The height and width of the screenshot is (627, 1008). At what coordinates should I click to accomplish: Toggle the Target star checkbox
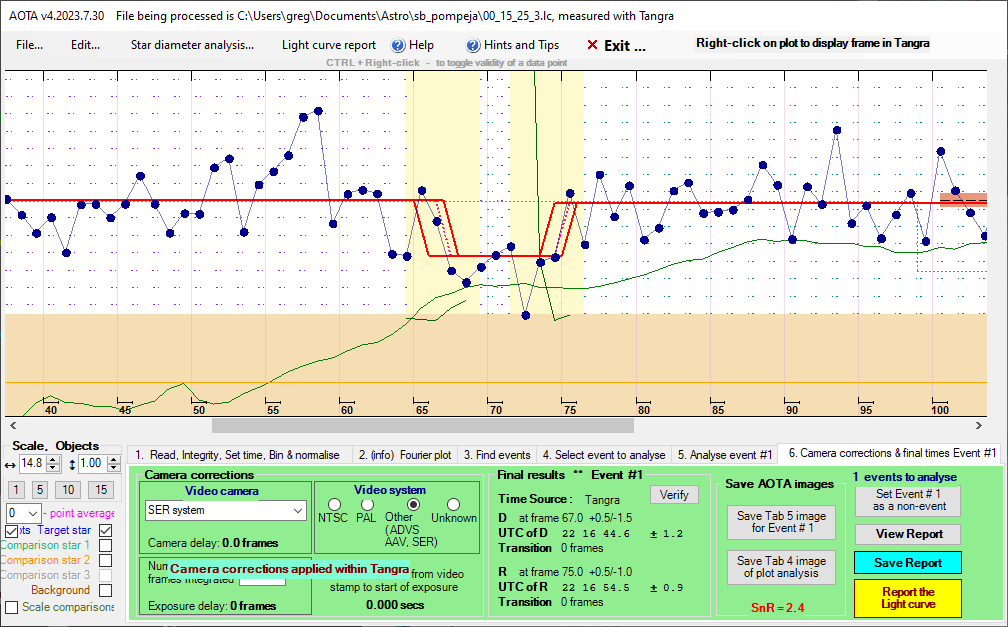(106, 530)
